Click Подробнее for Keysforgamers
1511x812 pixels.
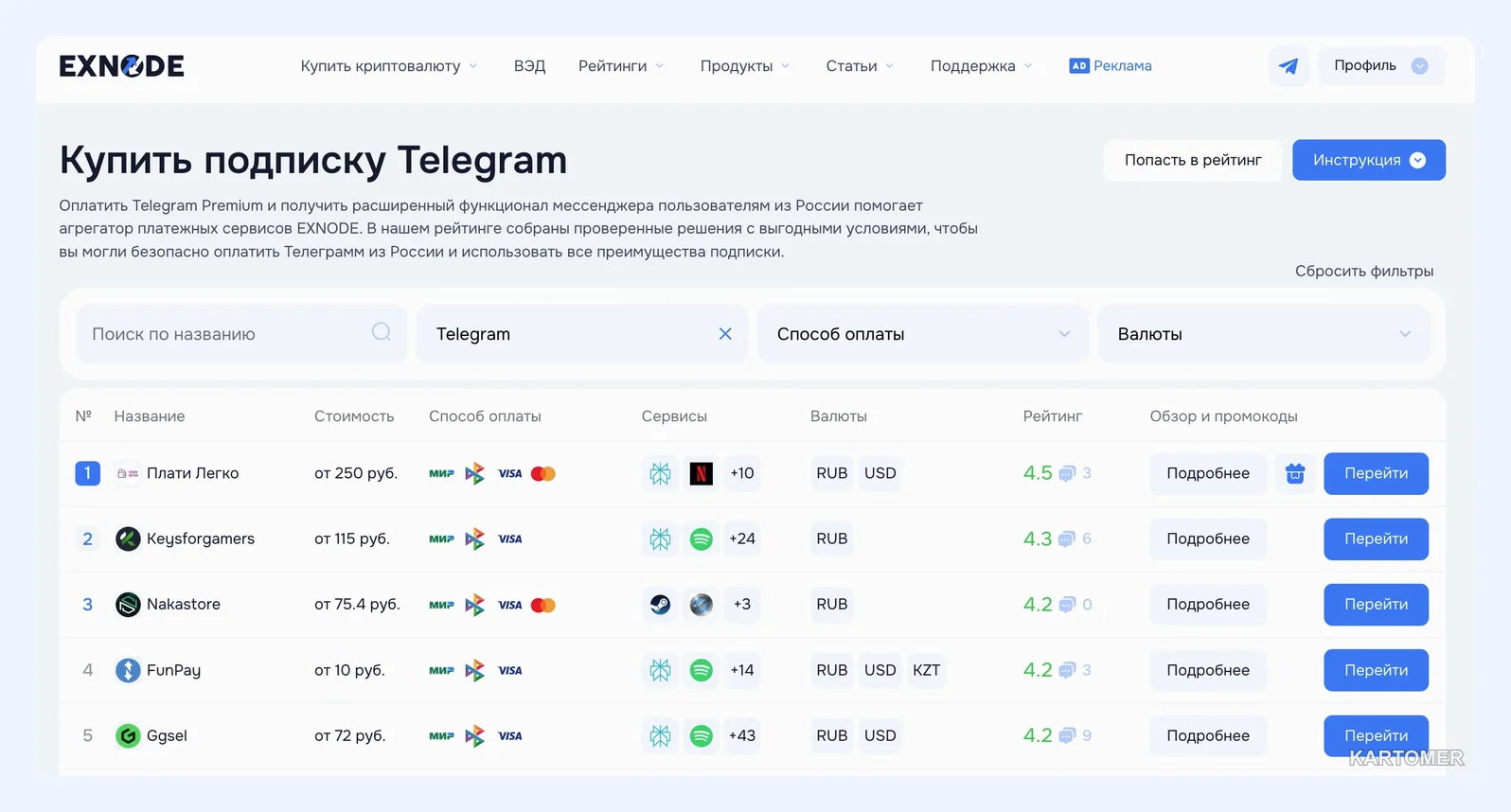[x=1208, y=539]
